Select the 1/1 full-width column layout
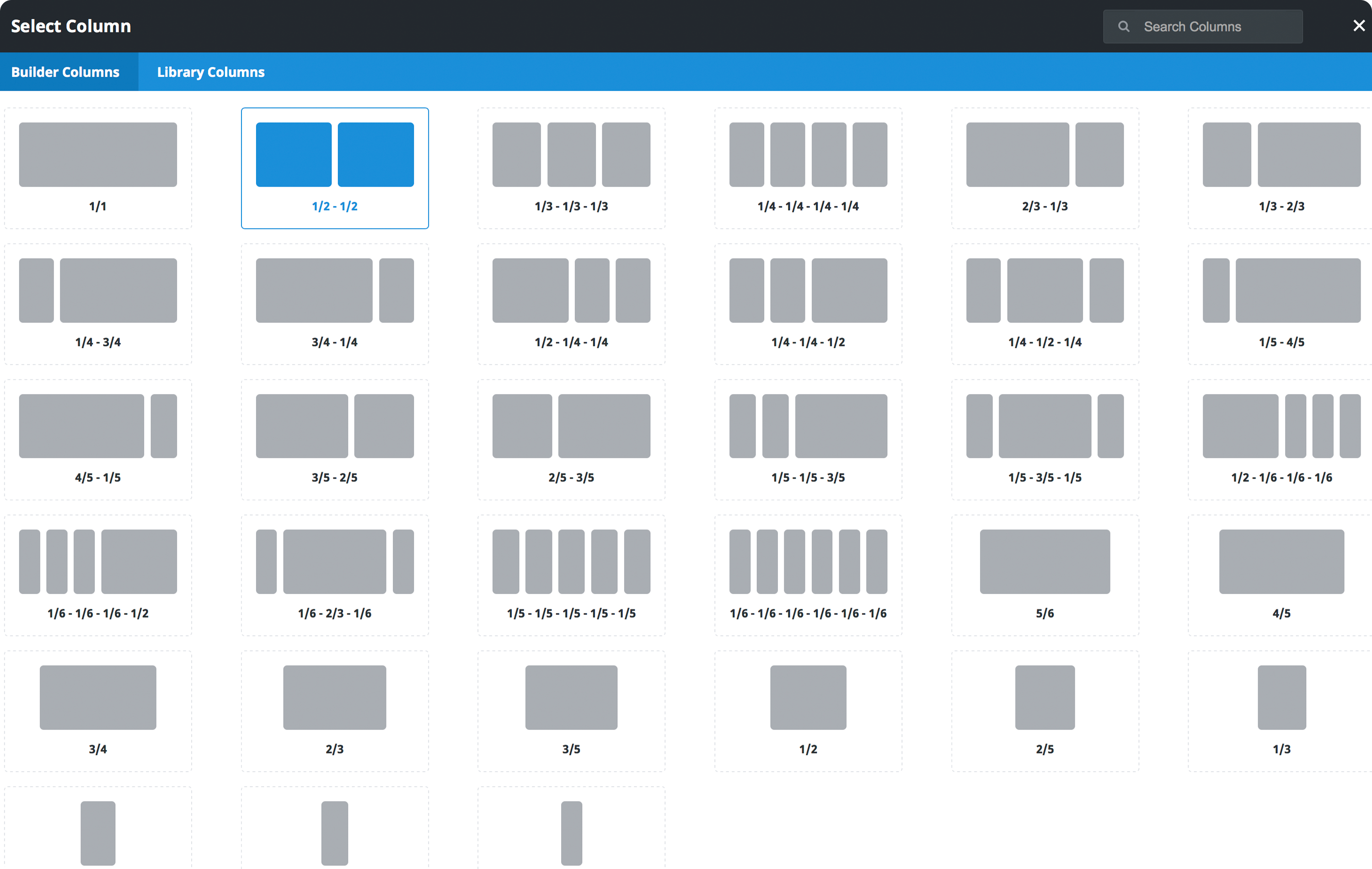Image resolution: width=1372 pixels, height=869 pixels. pyautogui.click(x=97, y=167)
